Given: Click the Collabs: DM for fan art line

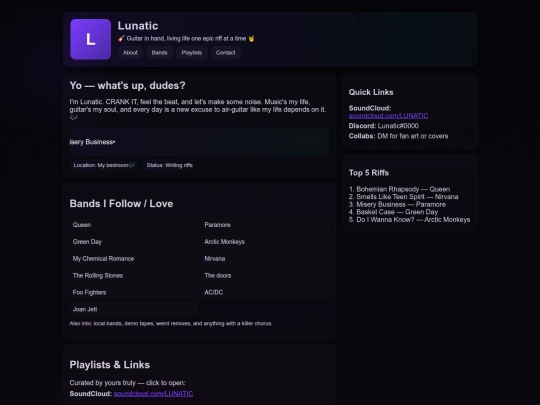Looking at the screenshot, I should point(398,136).
